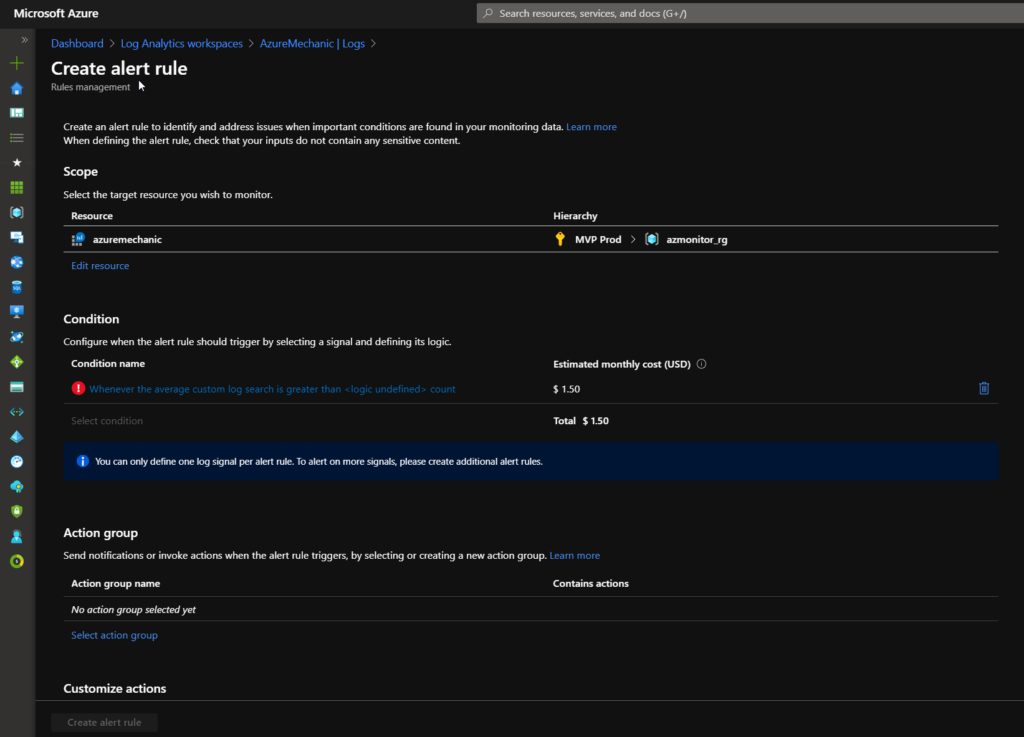Navigate to Dashboard breadcrumb
Screen dimensions: 1024x737
pos(77,44)
